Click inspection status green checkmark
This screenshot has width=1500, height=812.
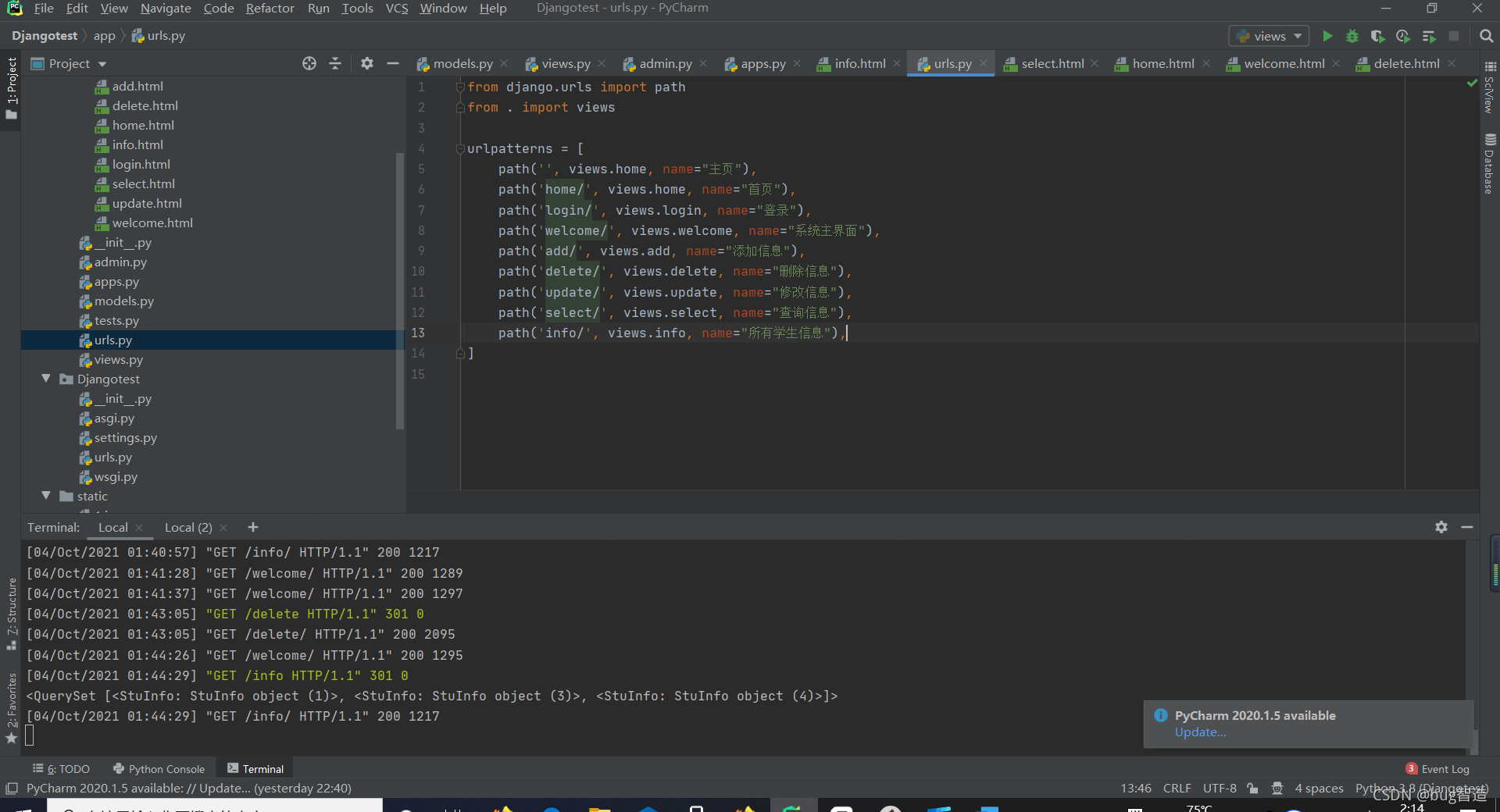pos(1472,84)
